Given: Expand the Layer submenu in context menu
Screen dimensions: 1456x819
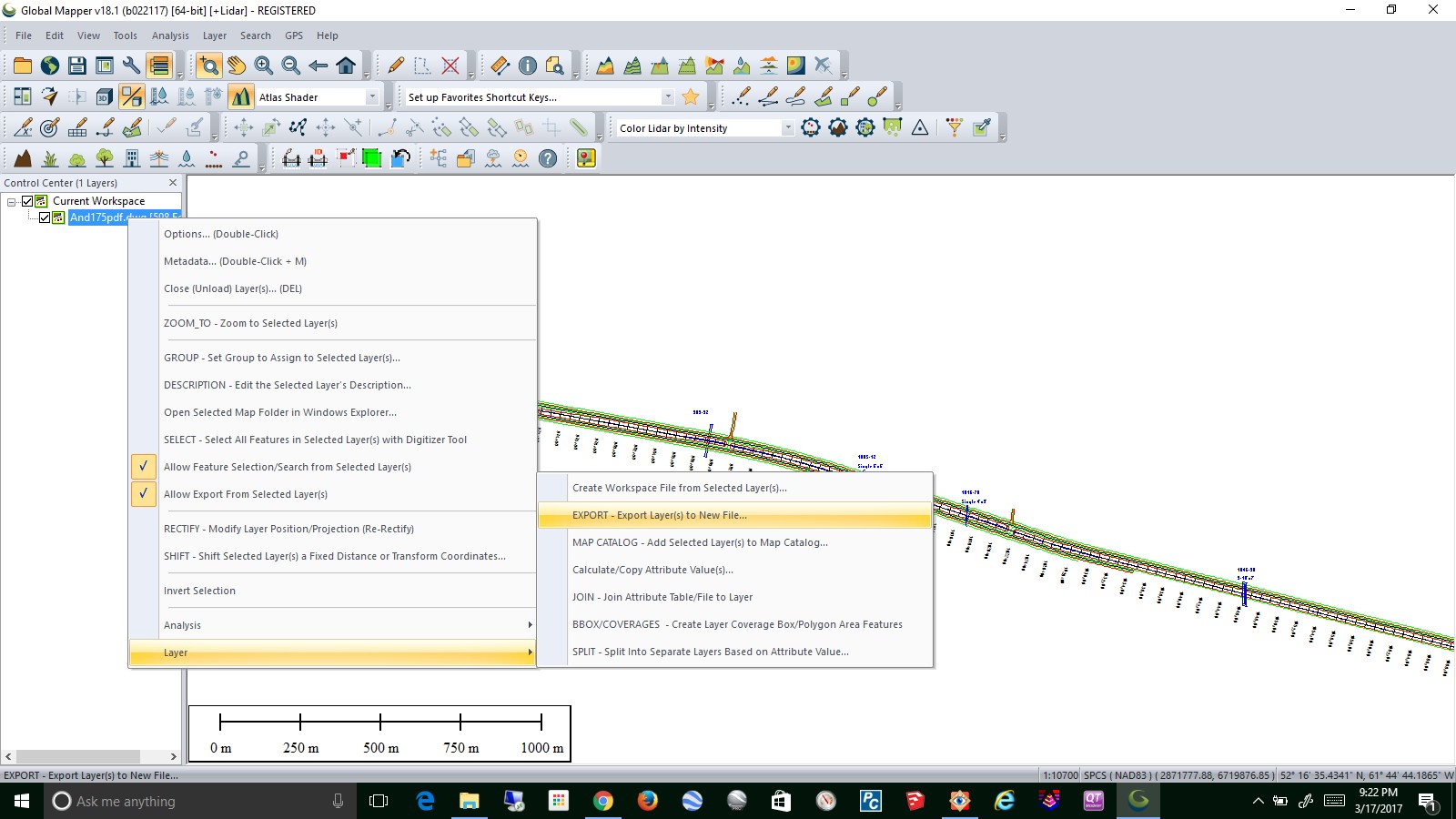Looking at the screenshot, I should tap(333, 652).
